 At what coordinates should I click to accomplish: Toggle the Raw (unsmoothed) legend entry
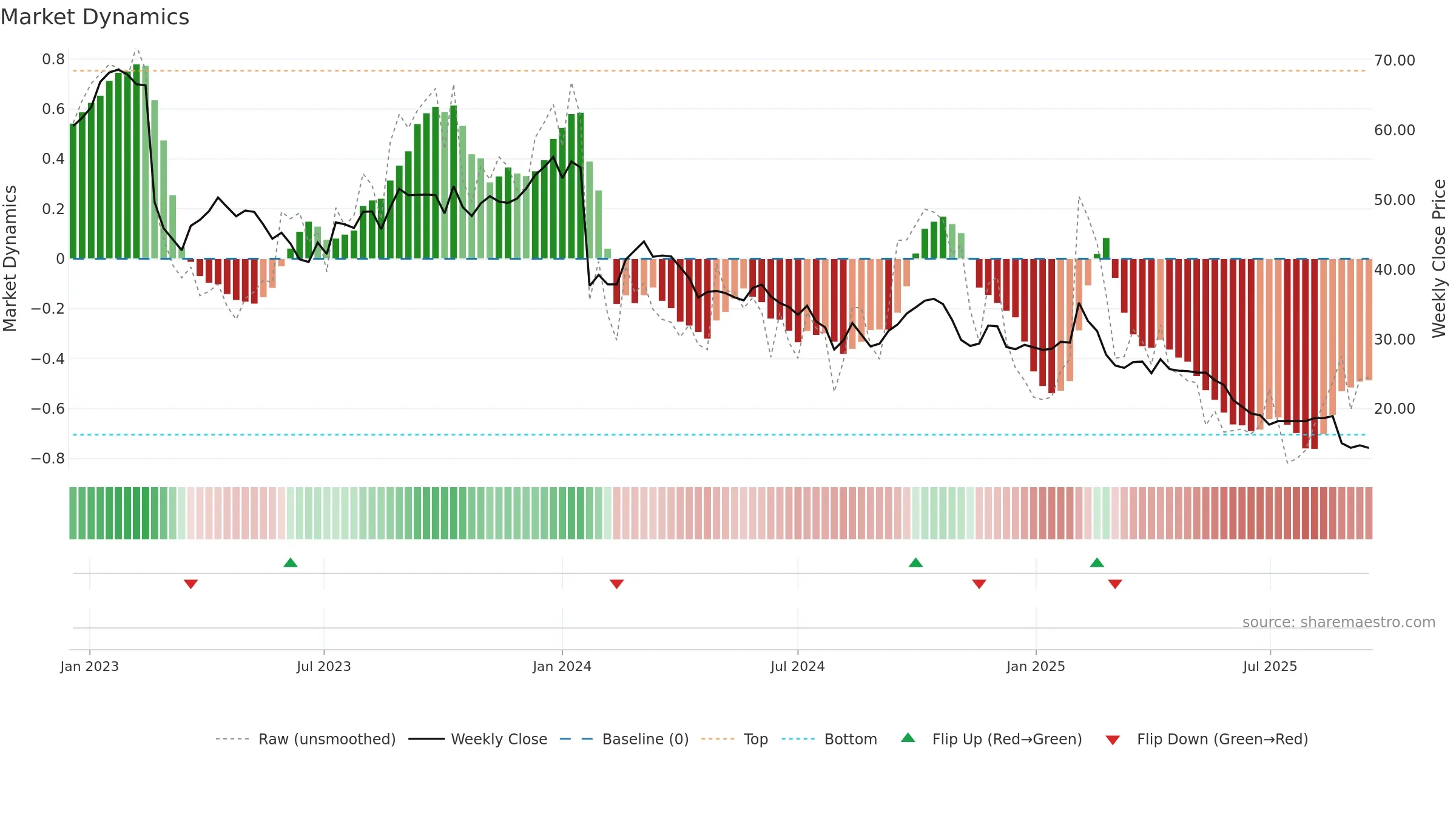coord(306,739)
